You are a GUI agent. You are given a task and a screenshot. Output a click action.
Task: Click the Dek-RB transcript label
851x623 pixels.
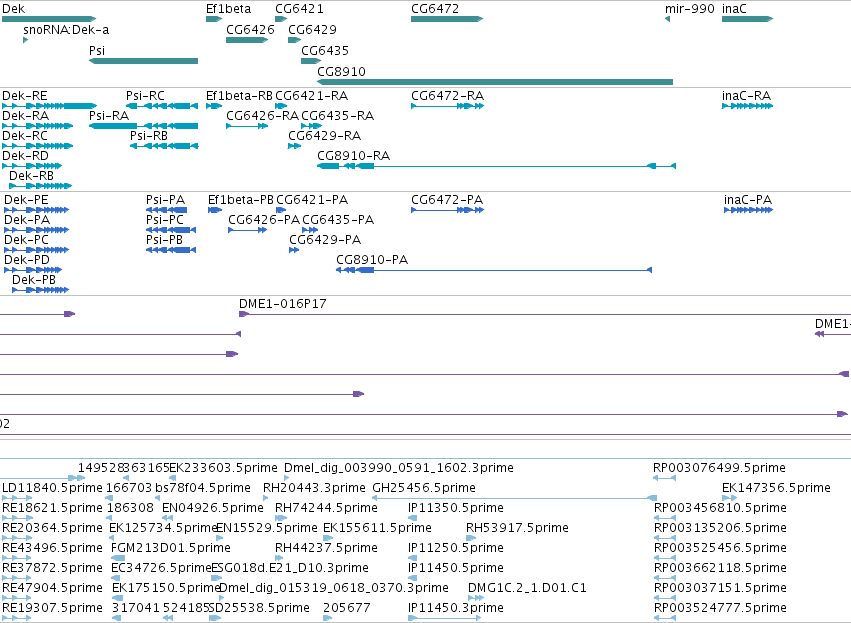31,176
